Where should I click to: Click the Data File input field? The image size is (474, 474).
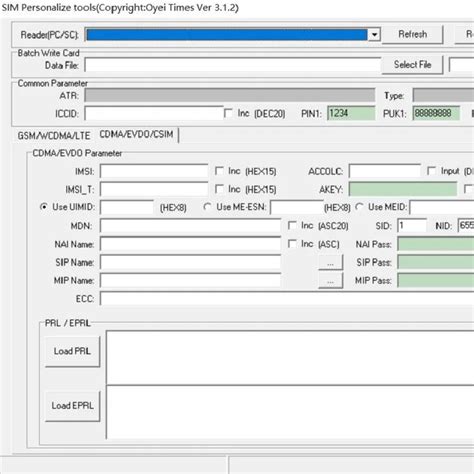click(233, 65)
